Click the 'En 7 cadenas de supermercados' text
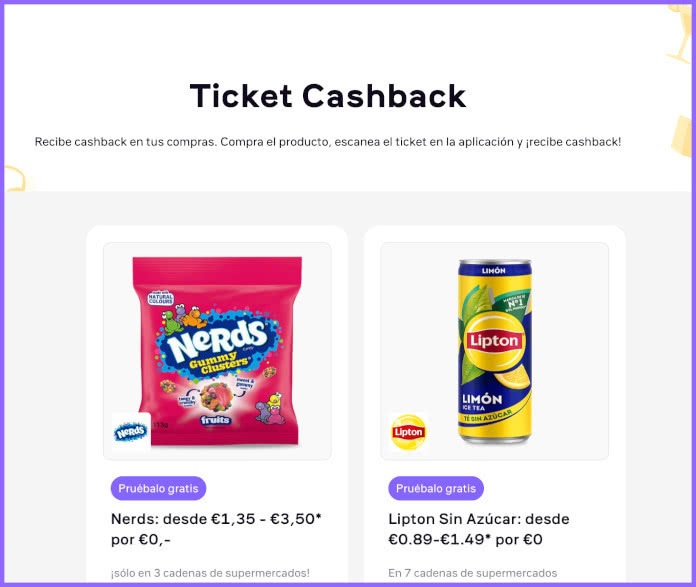This screenshot has height=587, width=696. pyautogui.click(x=473, y=573)
